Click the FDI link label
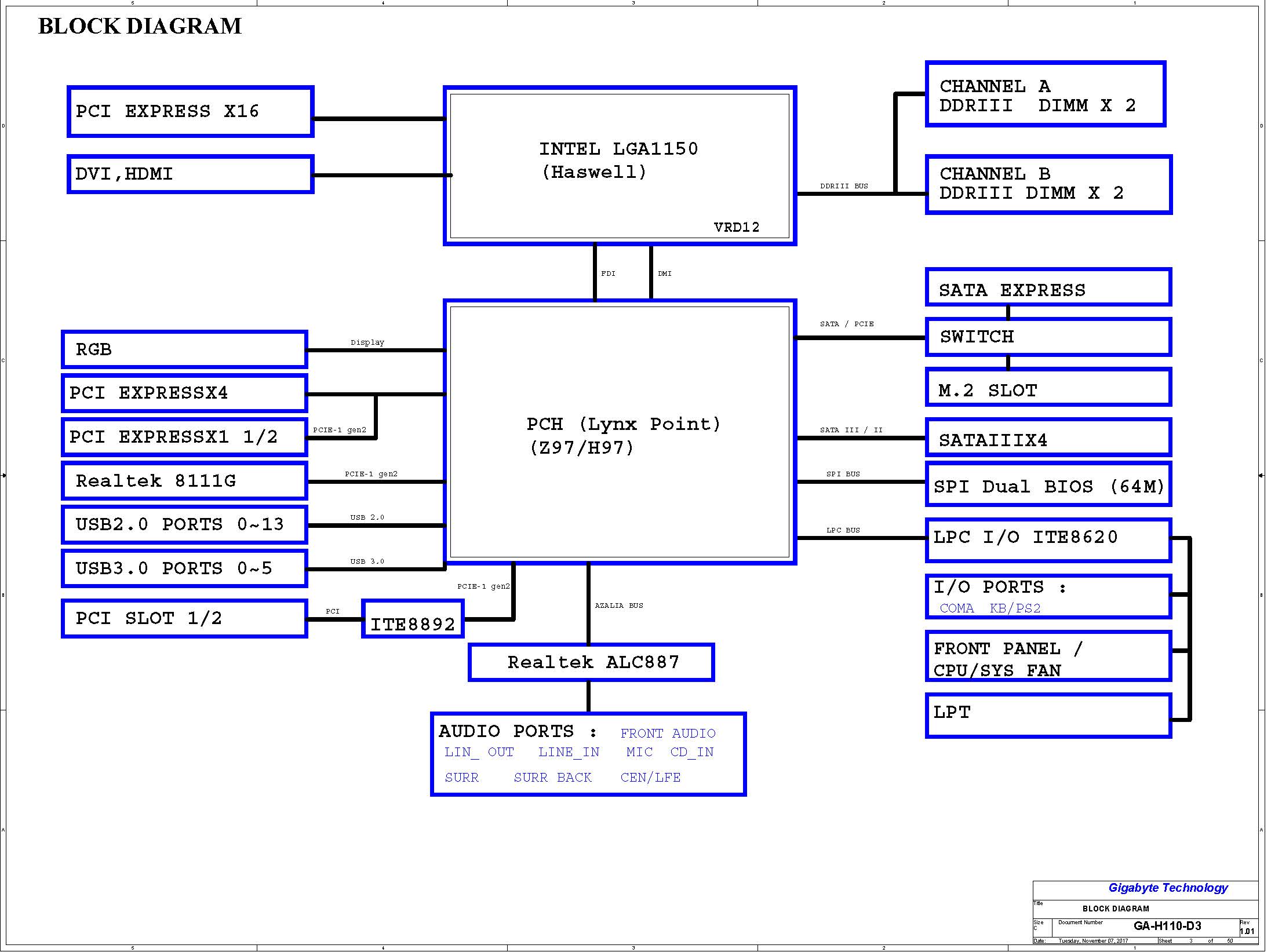The image size is (1271, 952). [x=608, y=273]
